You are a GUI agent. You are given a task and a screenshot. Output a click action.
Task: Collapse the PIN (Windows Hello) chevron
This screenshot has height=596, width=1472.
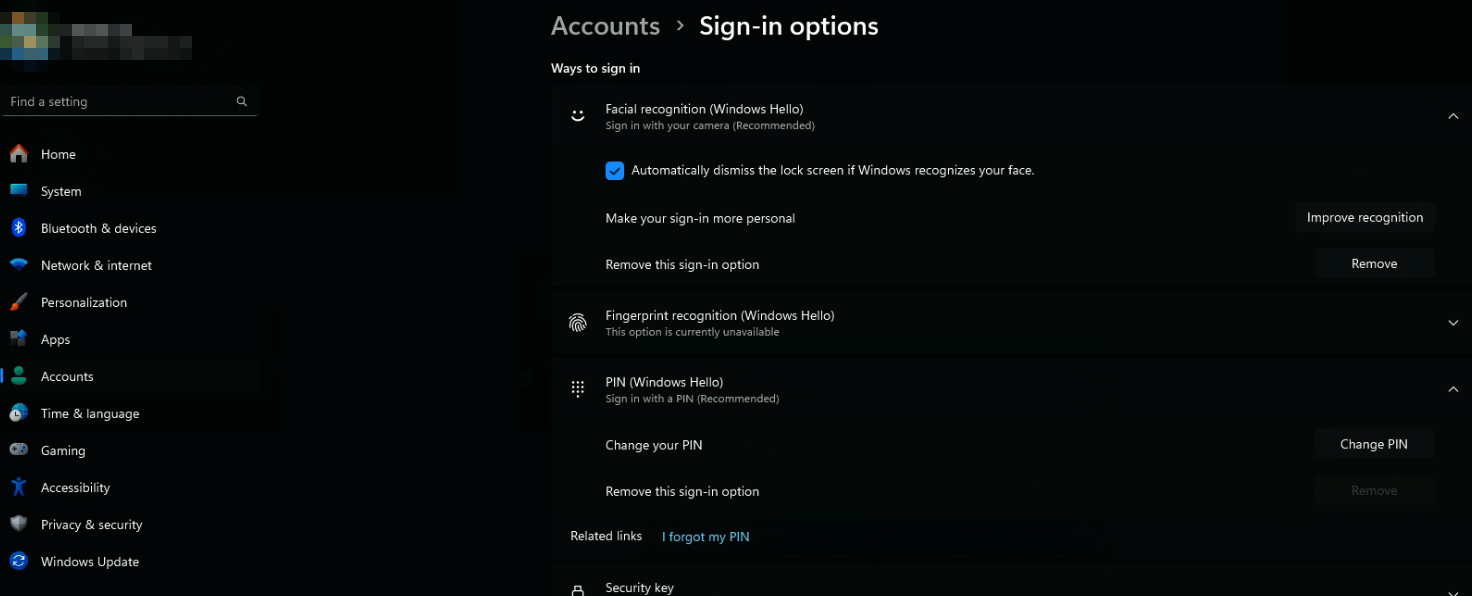(1453, 389)
